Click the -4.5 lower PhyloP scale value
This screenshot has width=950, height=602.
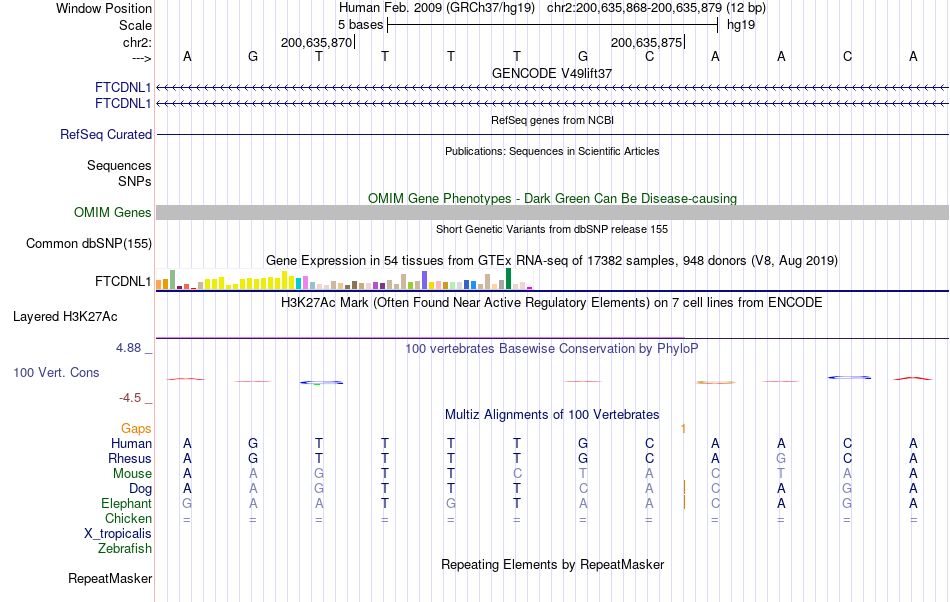[x=130, y=397]
